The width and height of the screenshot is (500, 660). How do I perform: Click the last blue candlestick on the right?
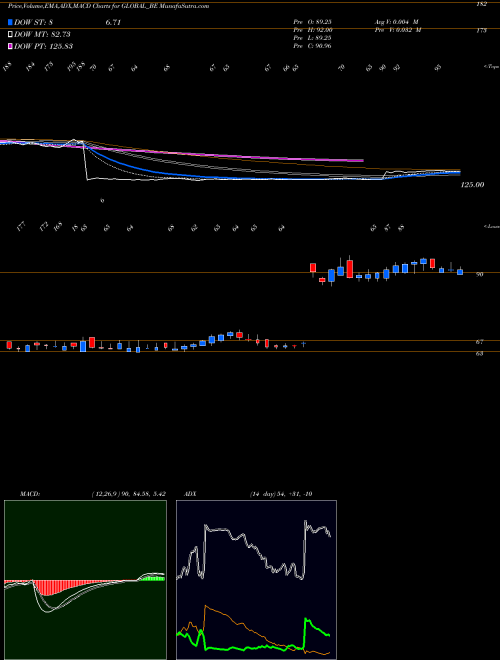[x=460, y=272]
